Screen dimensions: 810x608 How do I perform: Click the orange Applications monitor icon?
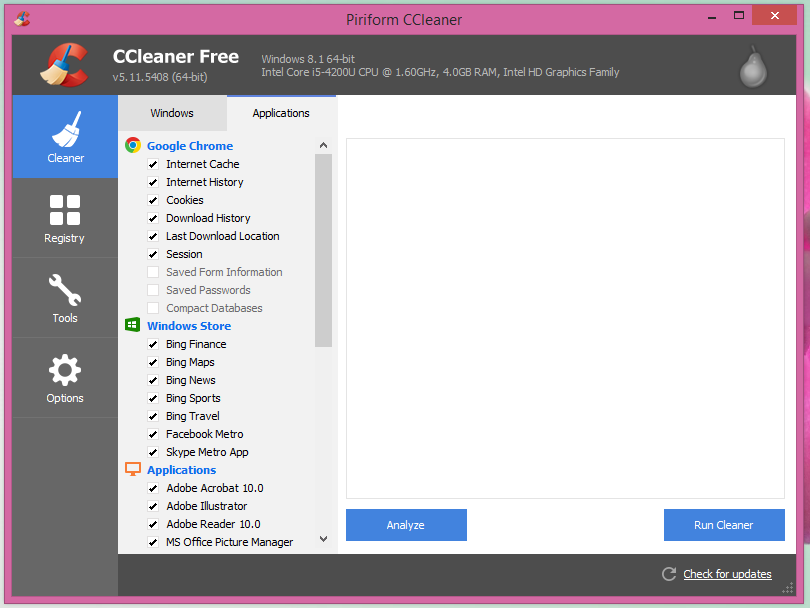133,469
